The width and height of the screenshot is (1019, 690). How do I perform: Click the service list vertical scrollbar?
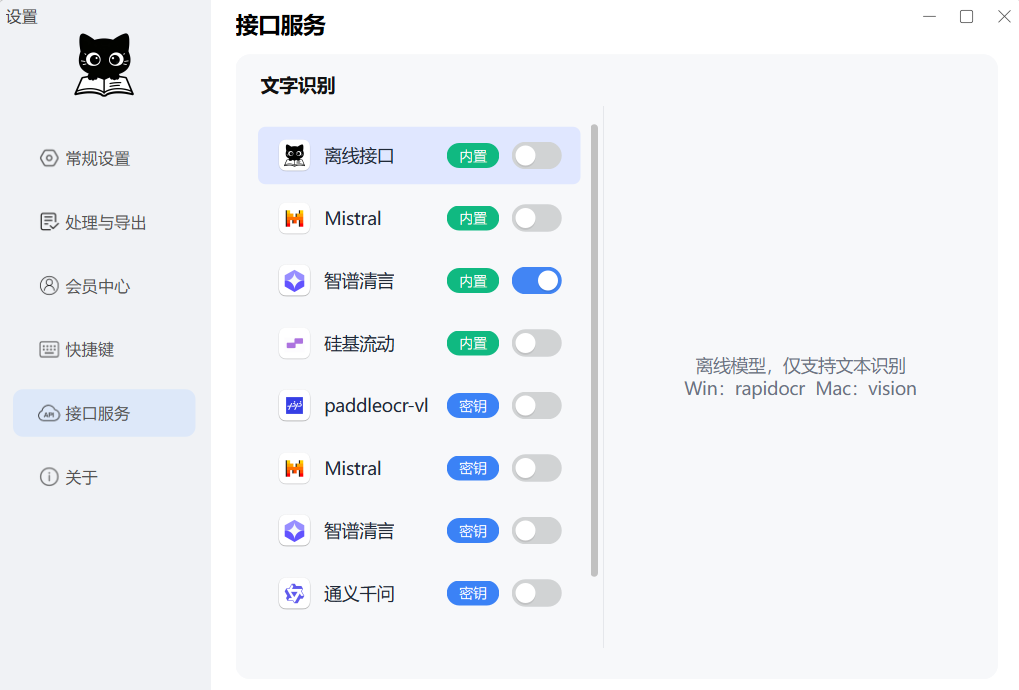pos(594,350)
